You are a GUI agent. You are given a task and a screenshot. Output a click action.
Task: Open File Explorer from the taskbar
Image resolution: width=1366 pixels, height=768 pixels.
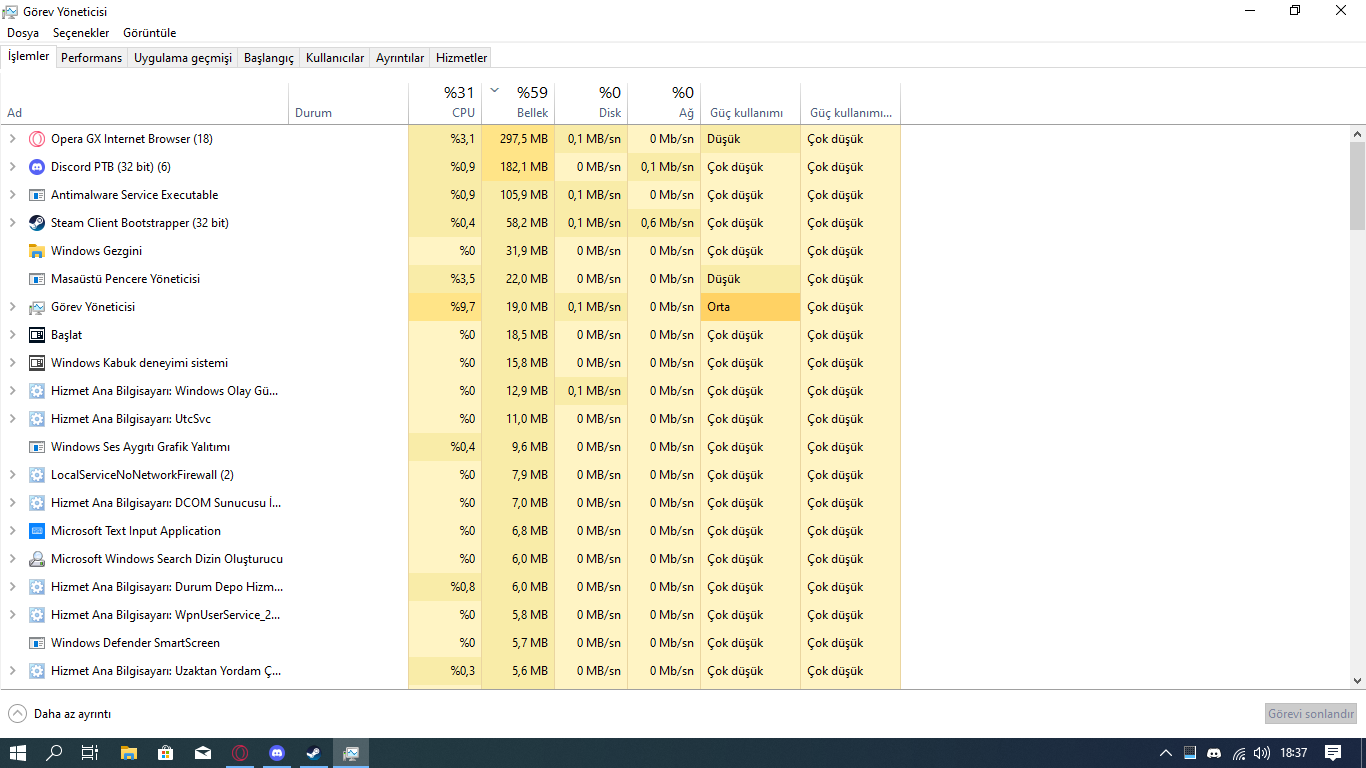[128, 753]
